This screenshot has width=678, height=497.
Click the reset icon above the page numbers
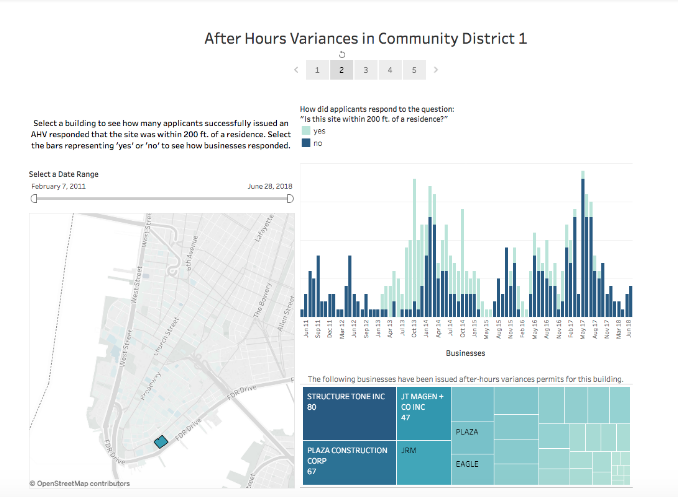341,54
